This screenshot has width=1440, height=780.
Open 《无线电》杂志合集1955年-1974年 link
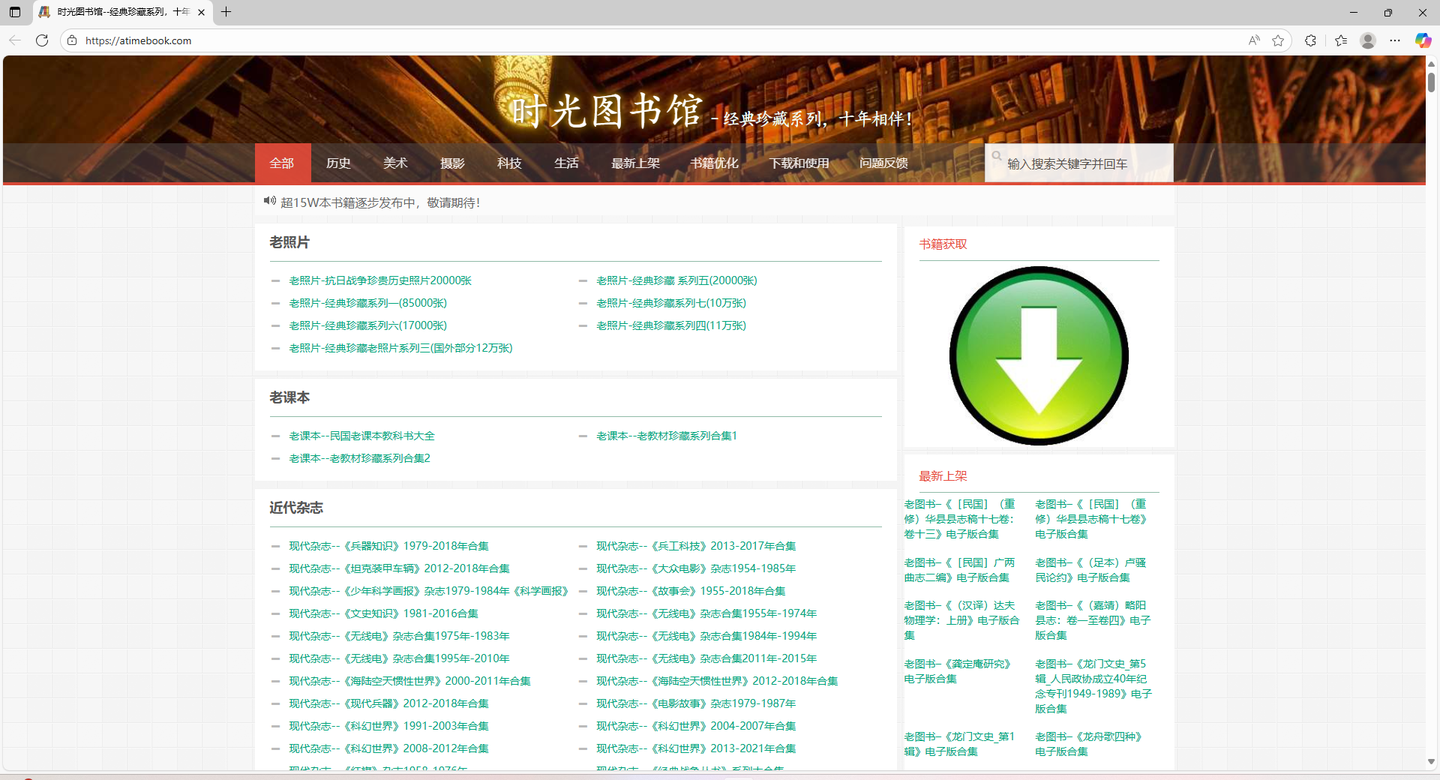click(x=707, y=613)
